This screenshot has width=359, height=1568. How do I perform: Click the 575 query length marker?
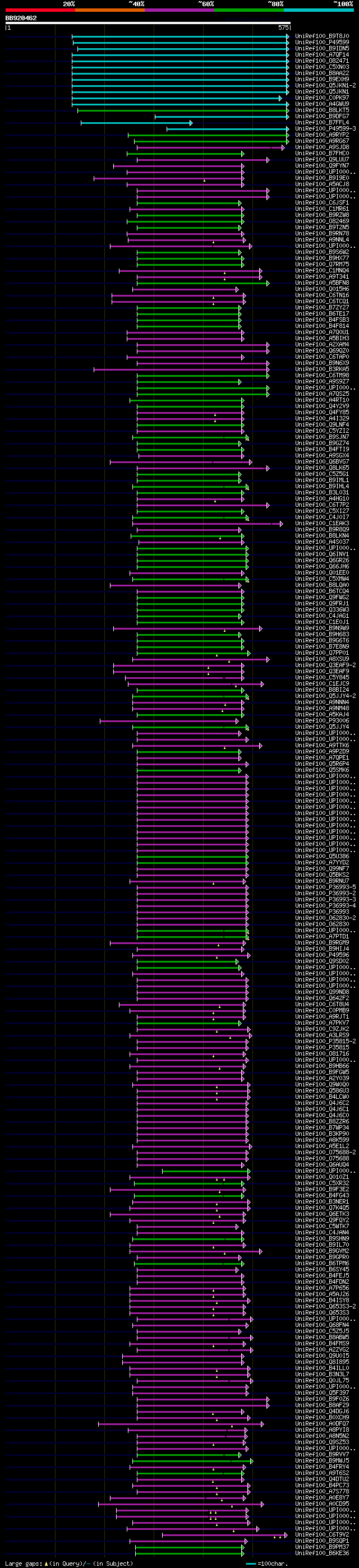[x=283, y=27]
